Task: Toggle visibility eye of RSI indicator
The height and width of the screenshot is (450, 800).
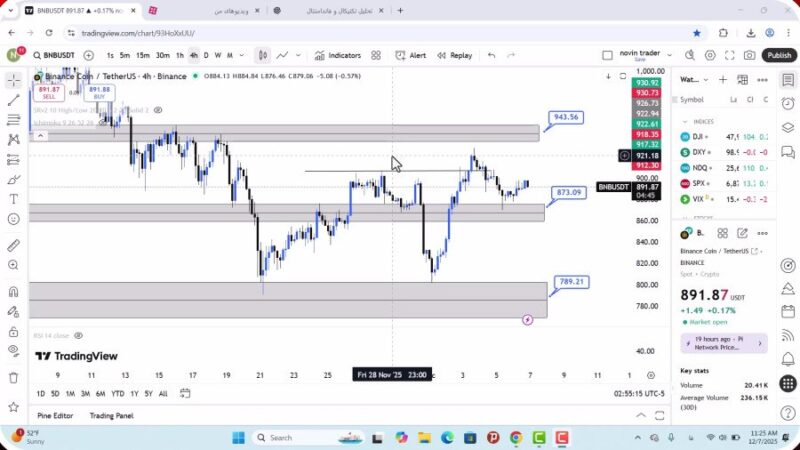Action: pyautogui.click(x=78, y=336)
